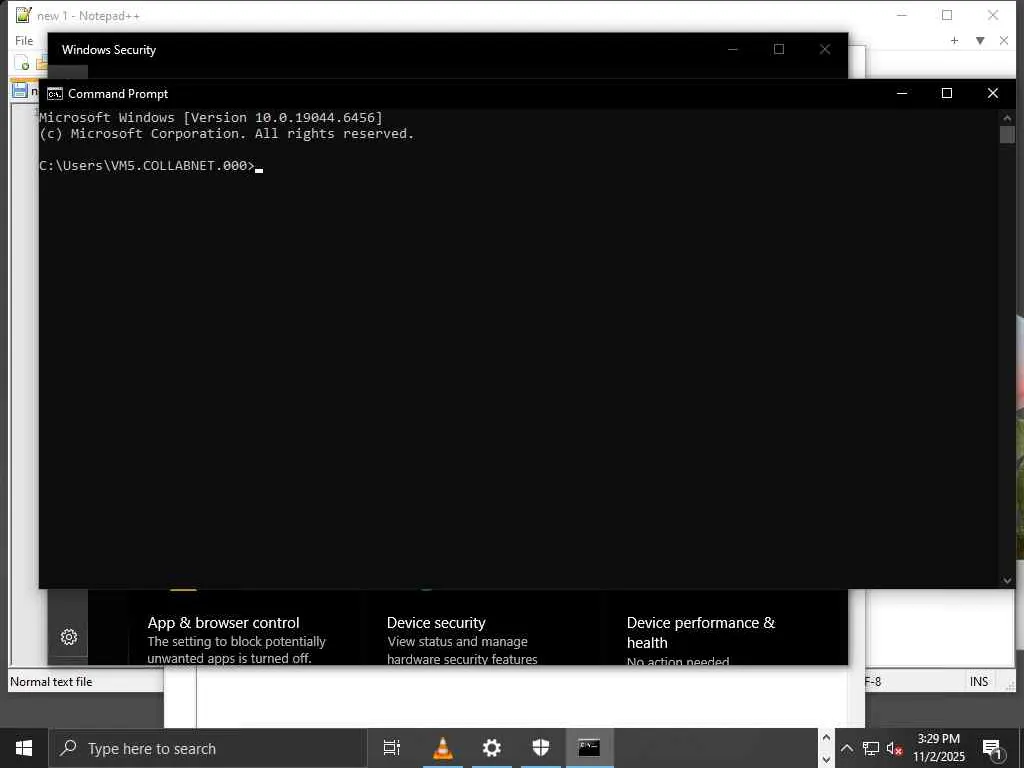Click the Command Prompt title bar icon
The image size is (1024, 768).
pos(55,94)
